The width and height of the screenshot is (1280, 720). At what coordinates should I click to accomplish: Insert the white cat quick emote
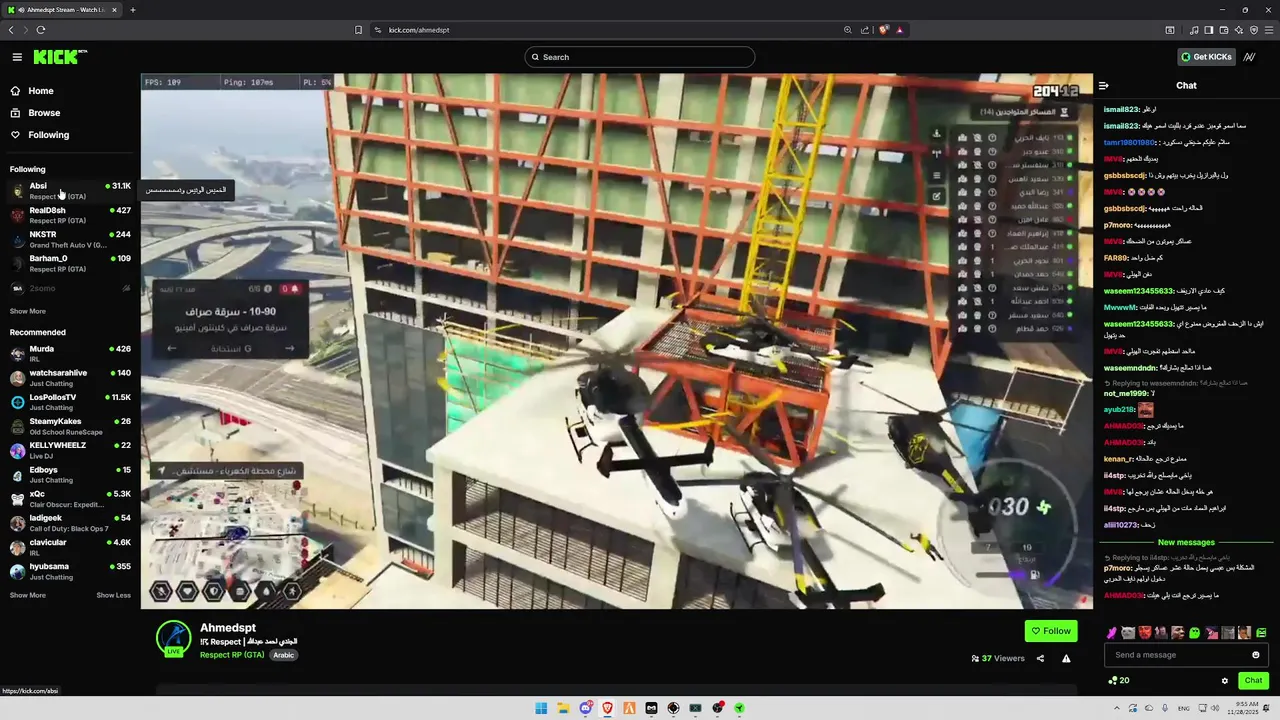(x=1129, y=633)
